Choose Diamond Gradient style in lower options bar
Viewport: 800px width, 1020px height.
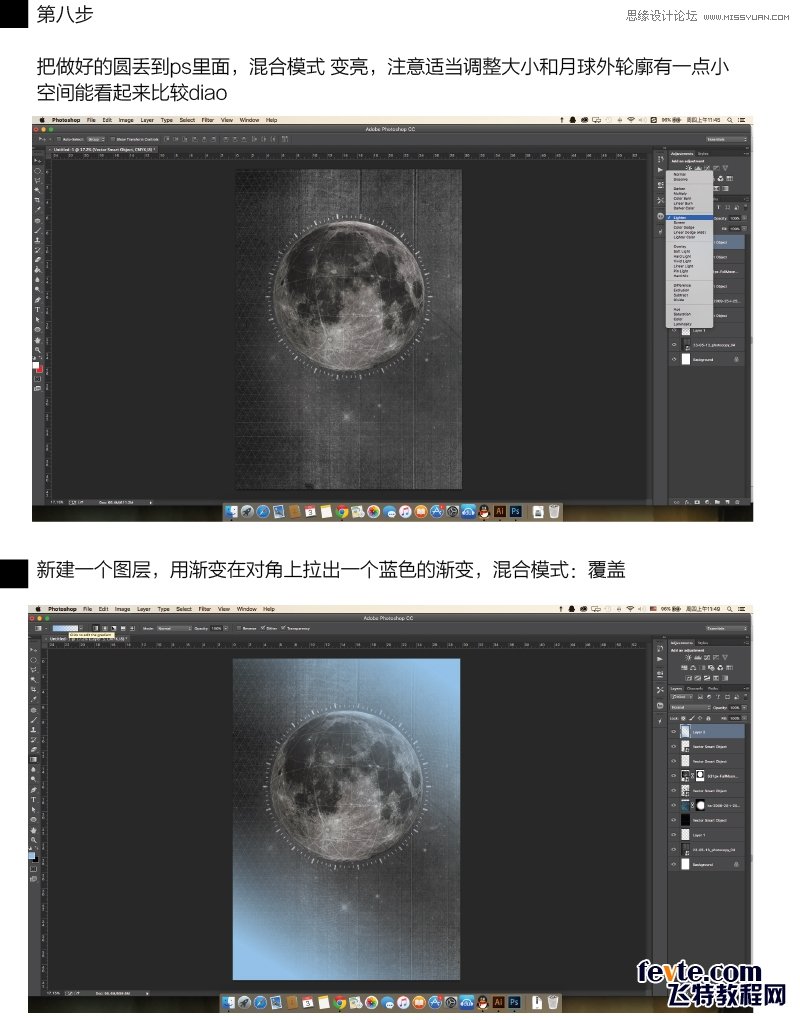pos(132,628)
